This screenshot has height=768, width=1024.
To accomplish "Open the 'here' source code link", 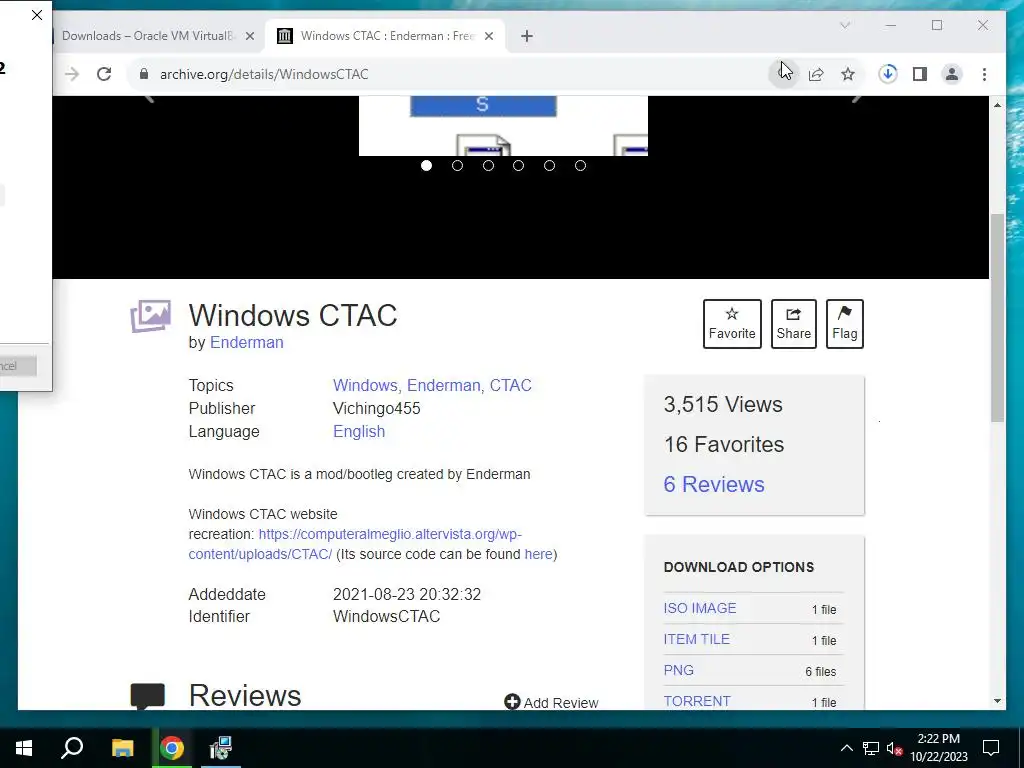I will tap(538, 554).
